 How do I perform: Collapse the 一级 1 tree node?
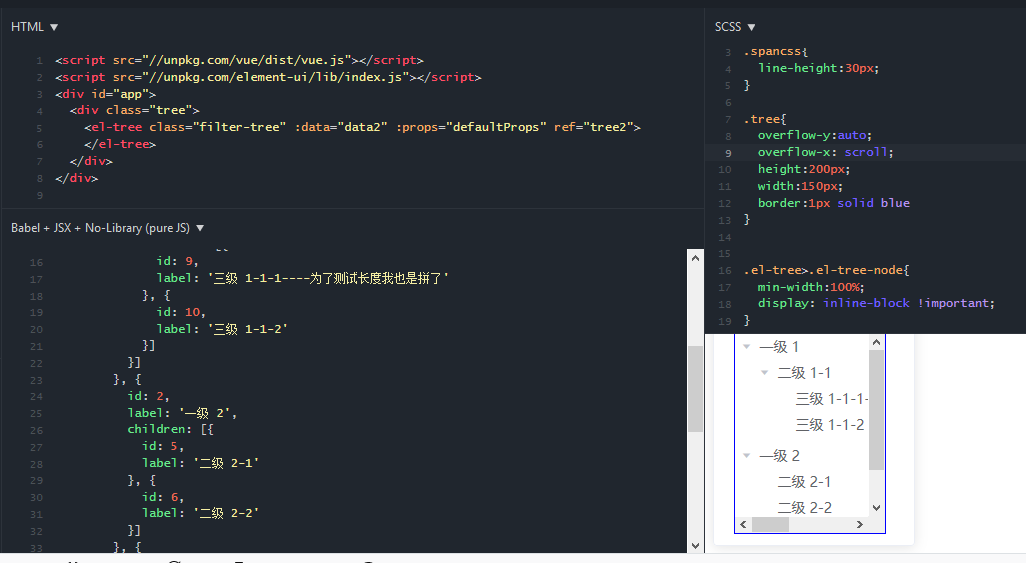[x=747, y=346]
